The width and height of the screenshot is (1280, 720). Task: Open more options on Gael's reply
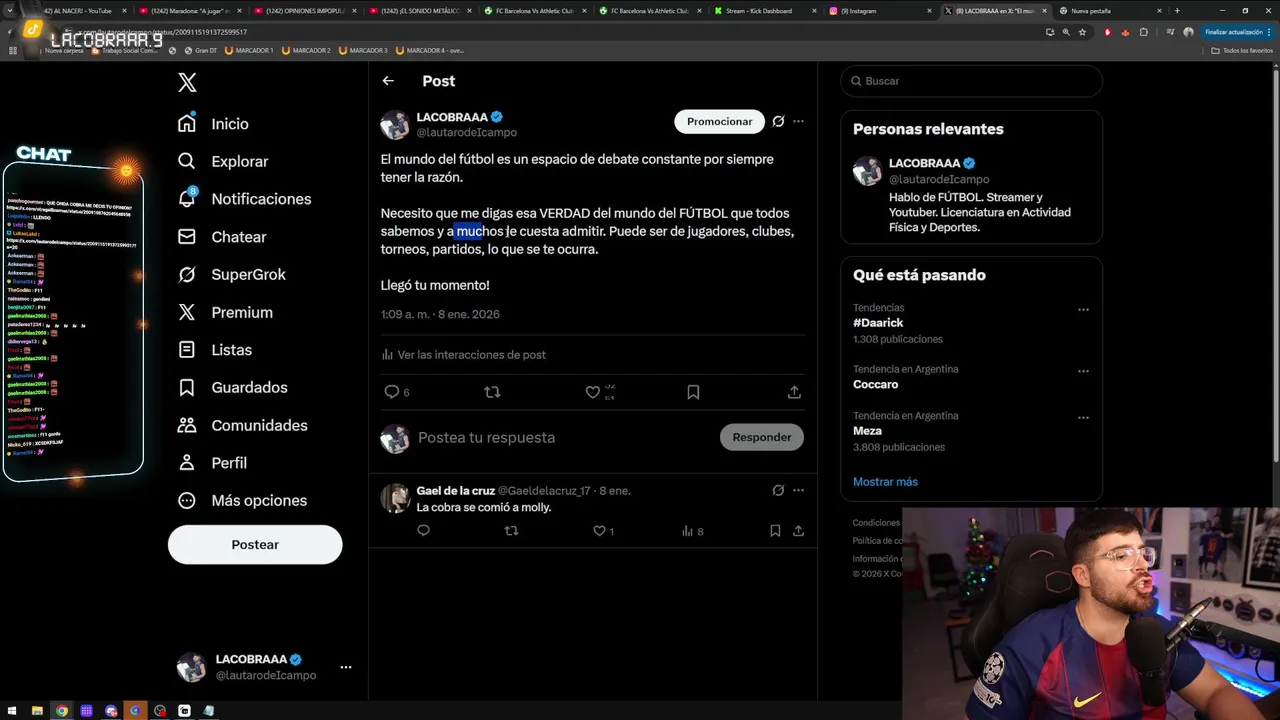coord(798,490)
